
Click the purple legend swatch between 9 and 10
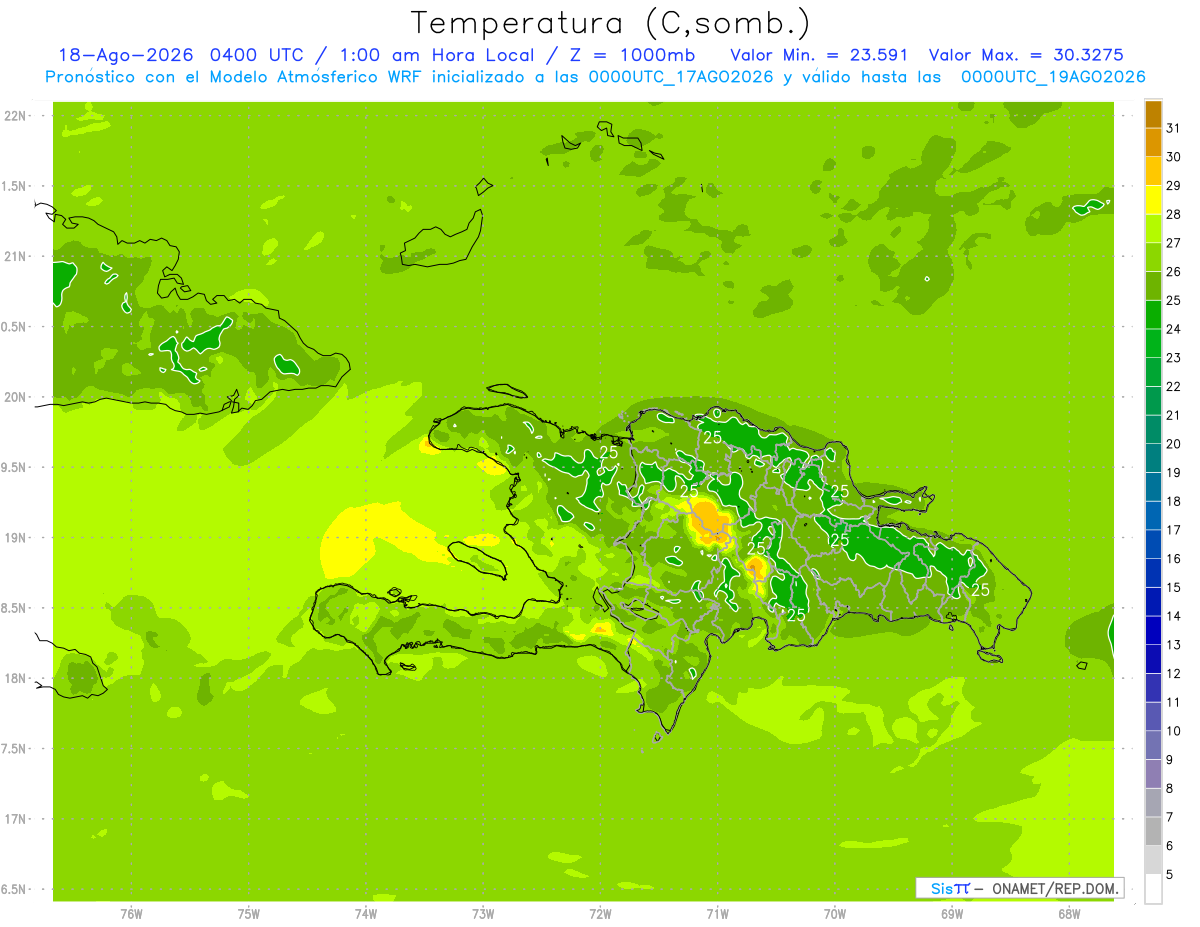(x=1153, y=746)
